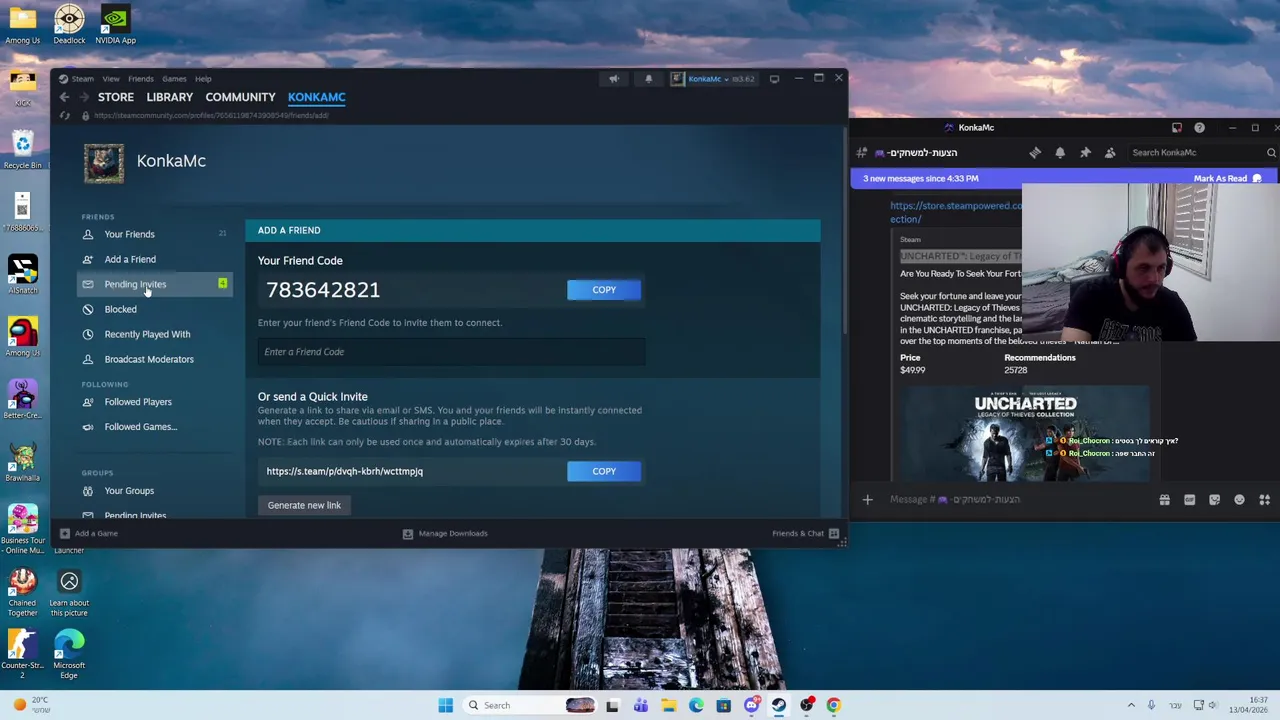
Task: Select Your Friends in sidebar
Action: click(x=130, y=234)
